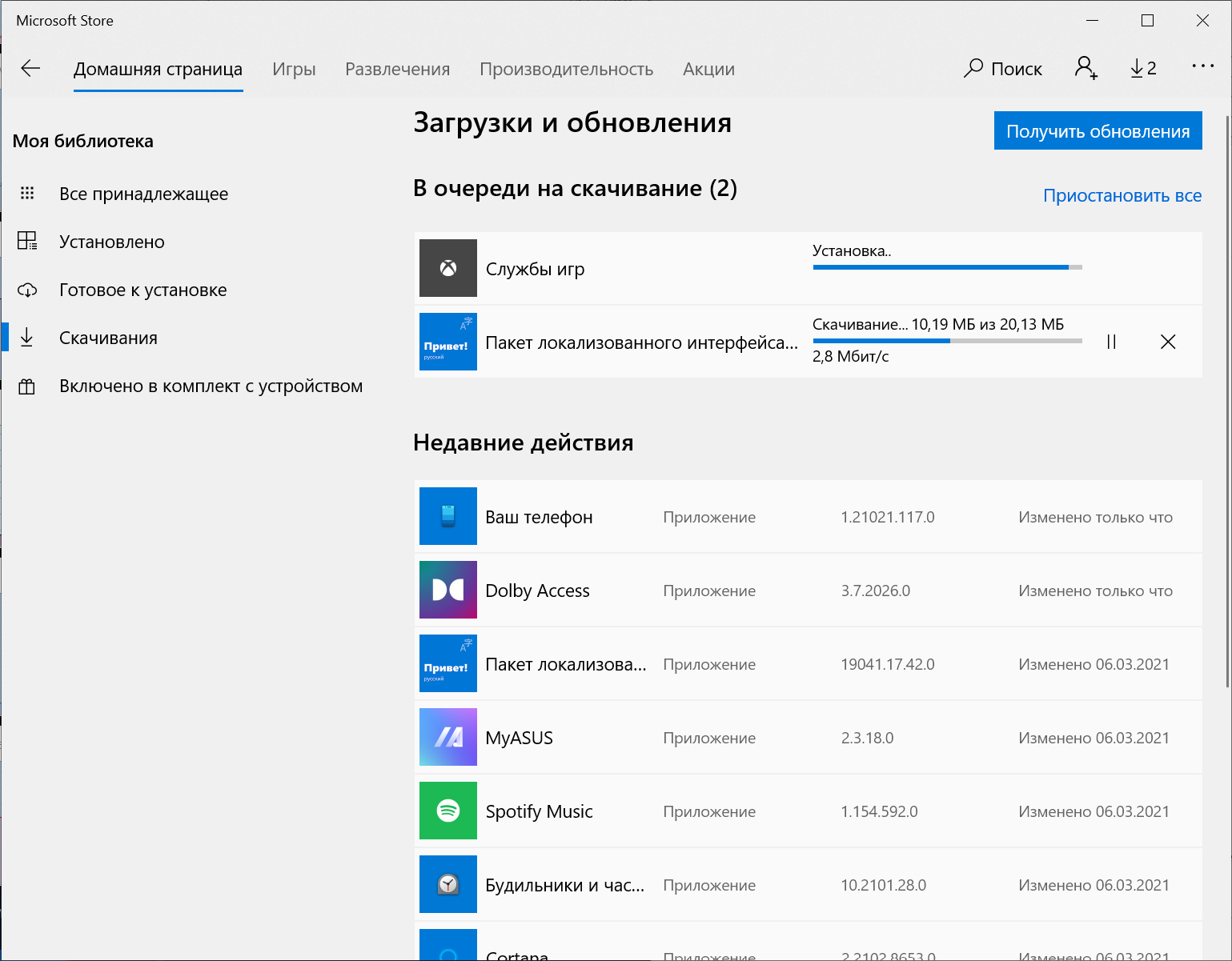Click the Будильники и часы clock icon
This screenshot has width=1232, height=961.
(448, 884)
